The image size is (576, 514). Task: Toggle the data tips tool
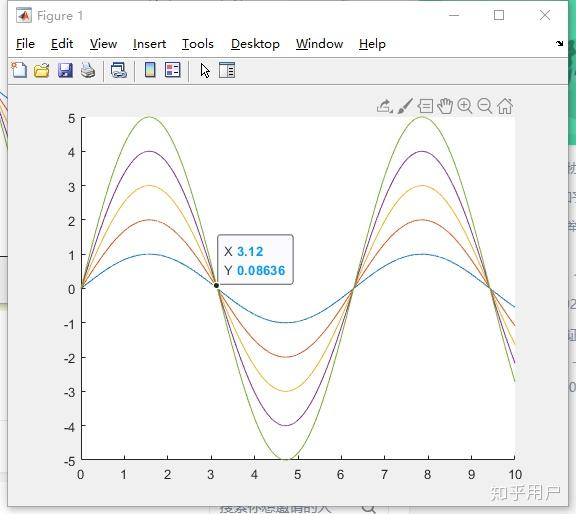coord(425,106)
